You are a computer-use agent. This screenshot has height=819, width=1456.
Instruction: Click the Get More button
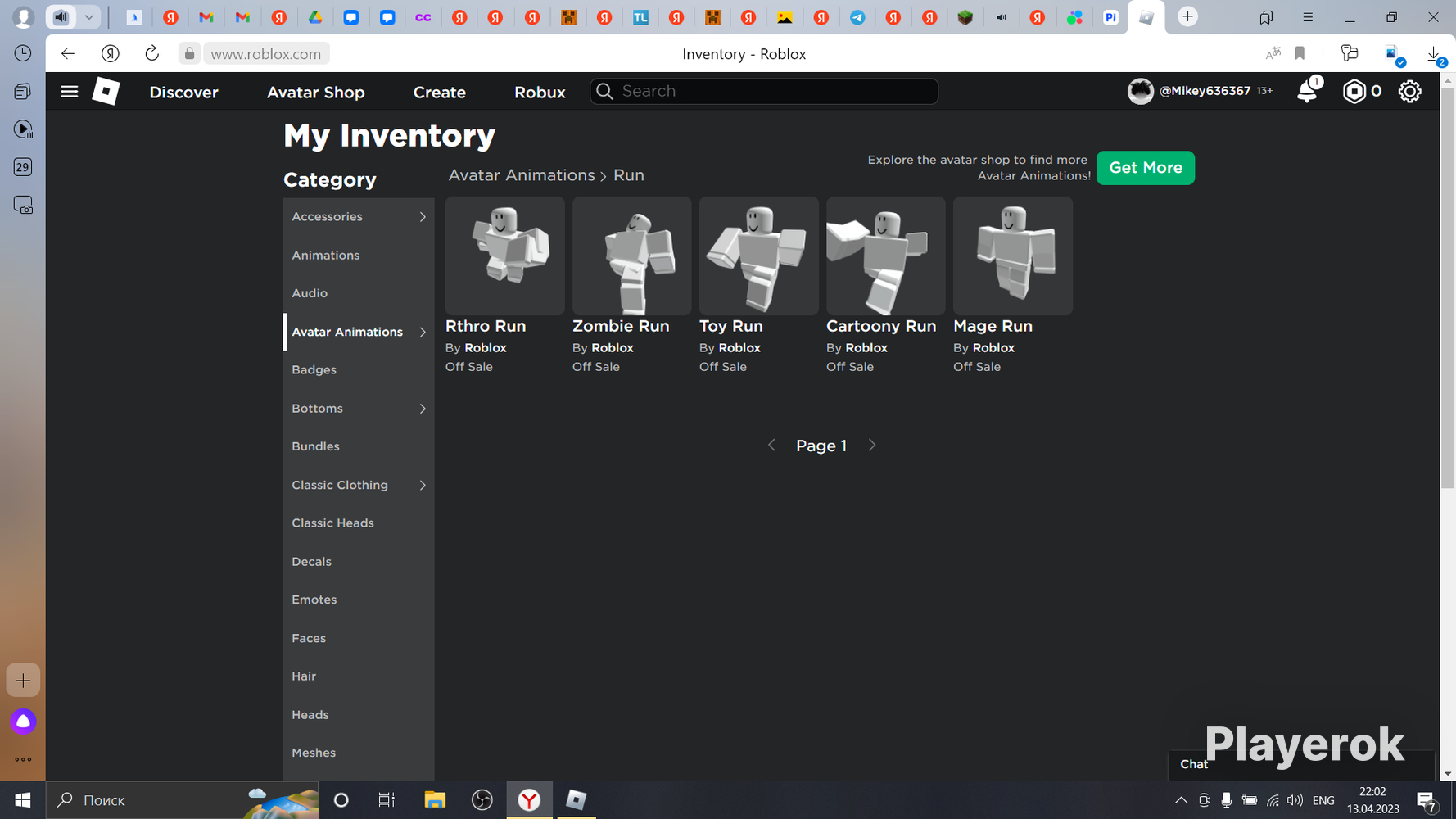pyautogui.click(x=1146, y=168)
